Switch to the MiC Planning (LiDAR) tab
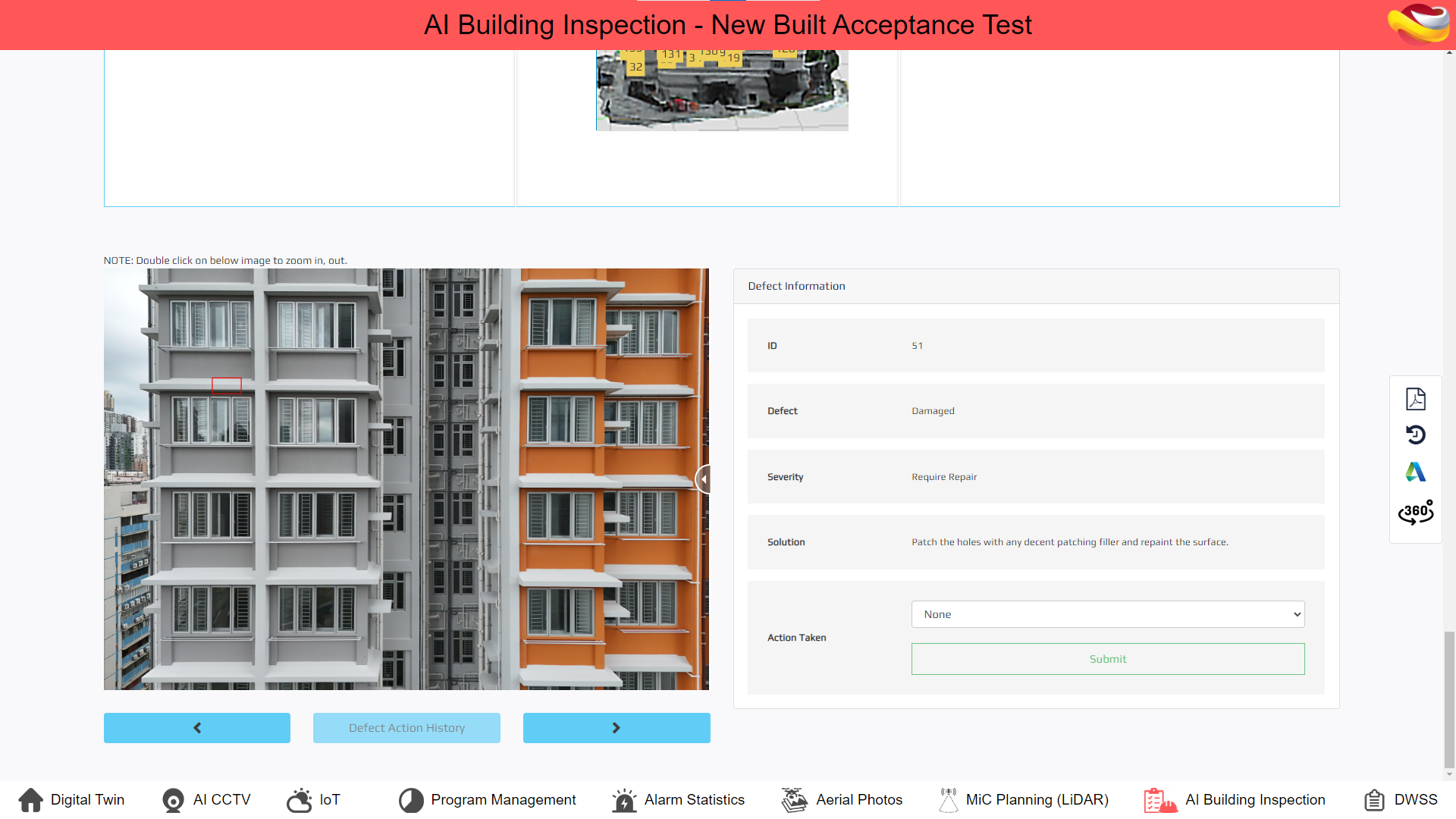Viewport: 1456px width, 819px height. (1037, 800)
